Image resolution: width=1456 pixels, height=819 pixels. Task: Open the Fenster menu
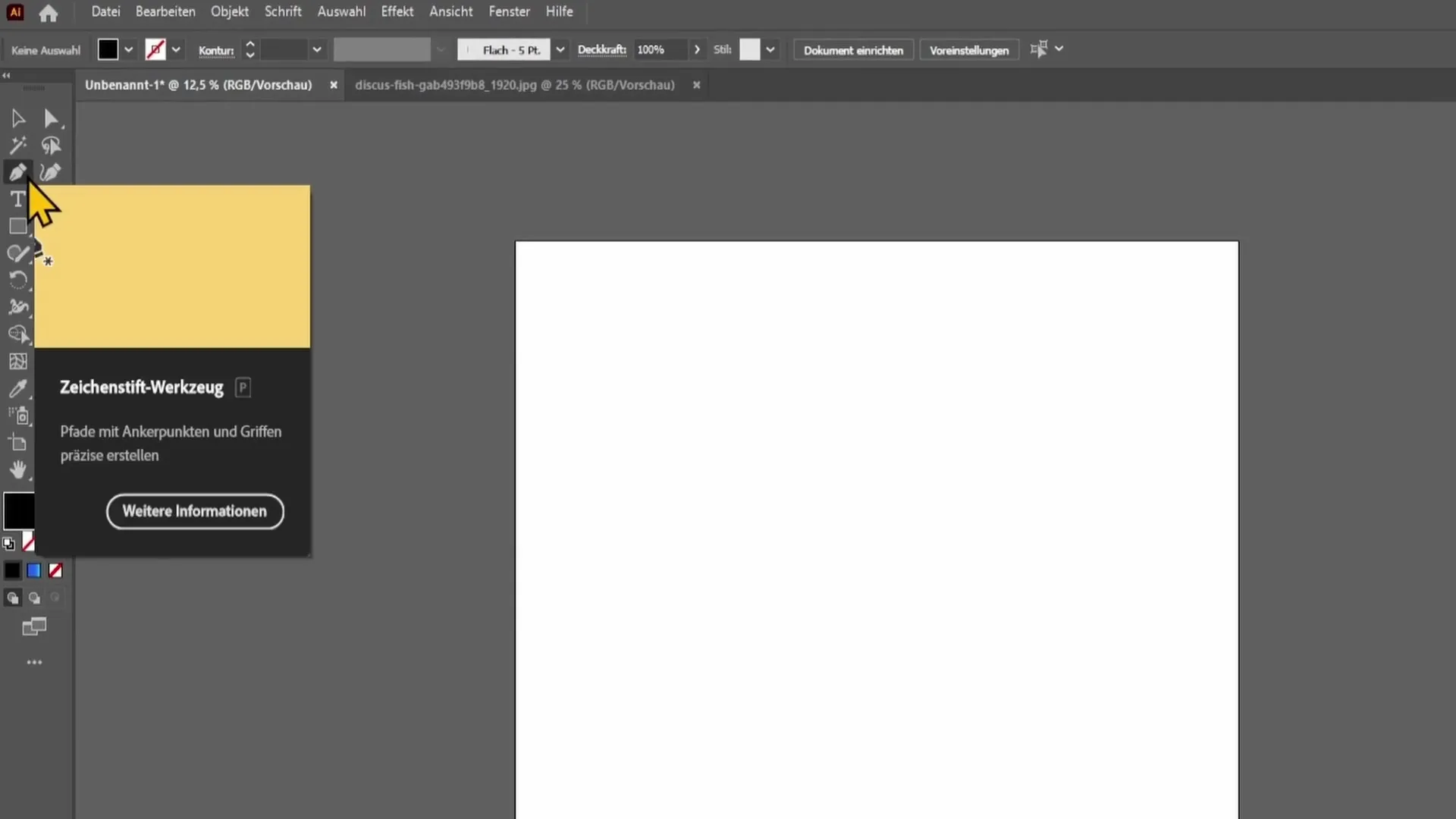509,11
